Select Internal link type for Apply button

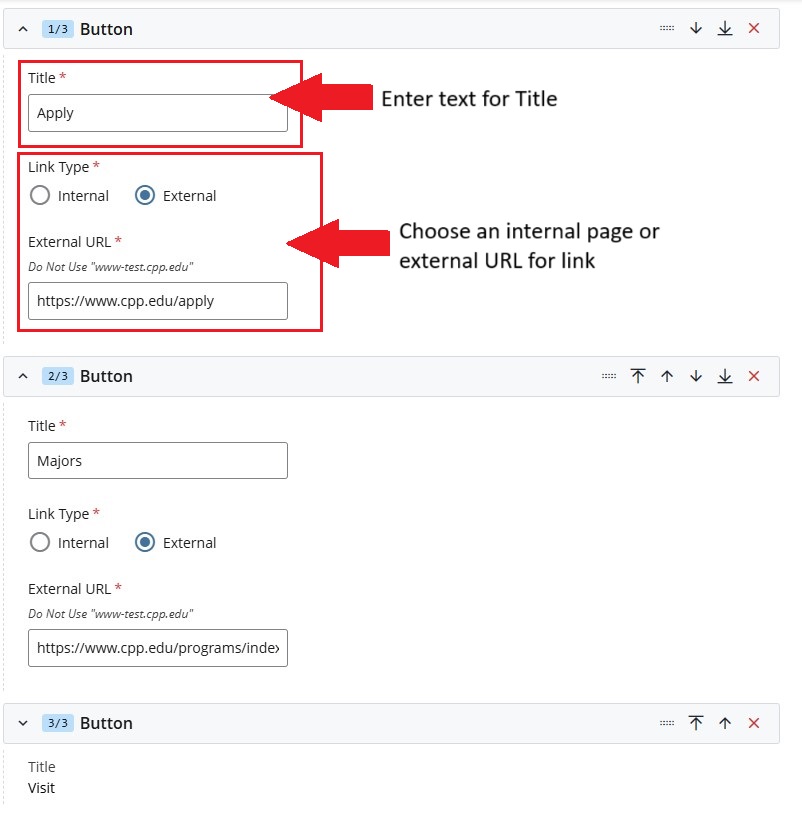point(40,196)
